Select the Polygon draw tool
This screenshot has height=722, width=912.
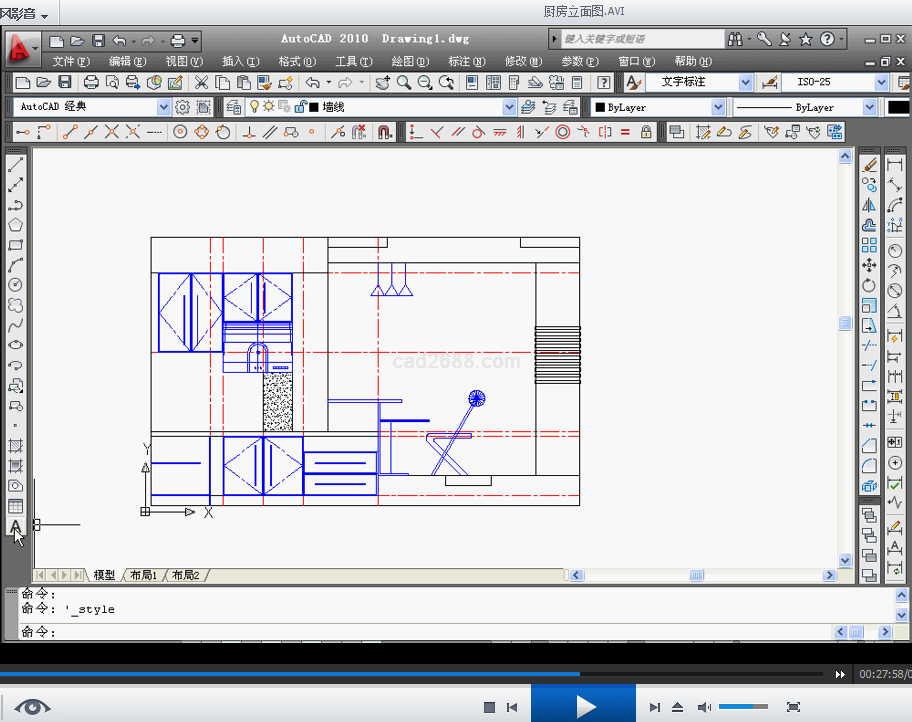[16, 225]
